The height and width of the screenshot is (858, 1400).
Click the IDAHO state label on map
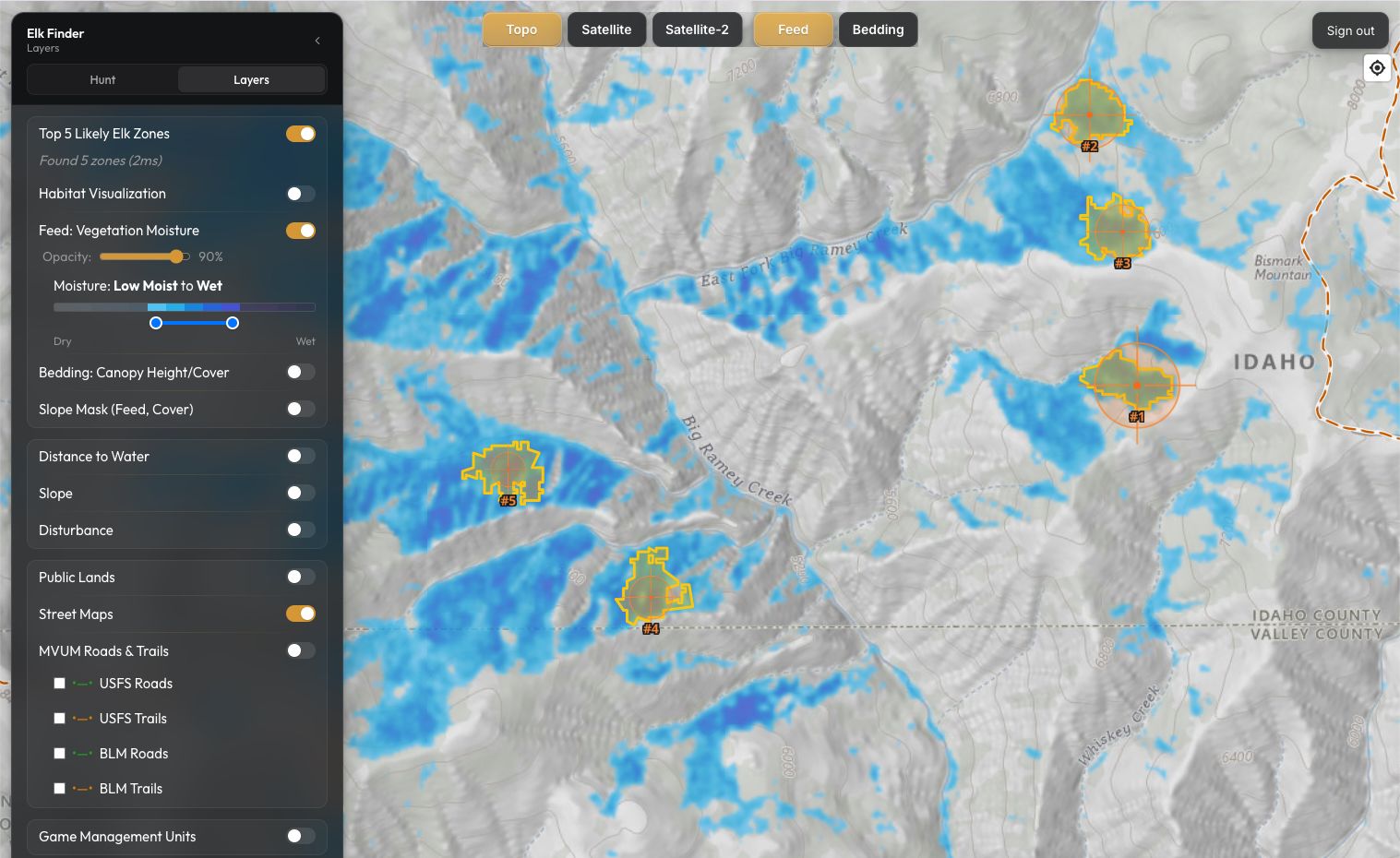pyautogui.click(x=1274, y=362)
